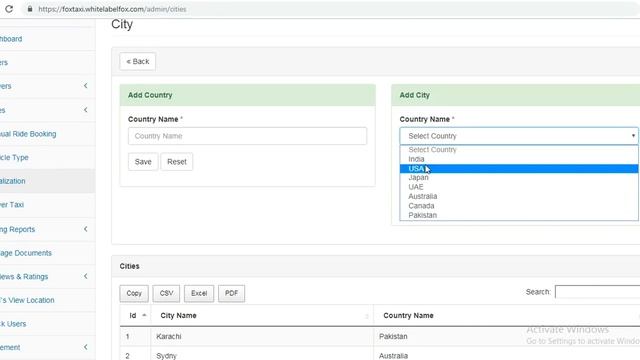Open the Users link below View Location

(x=13, y=324)
